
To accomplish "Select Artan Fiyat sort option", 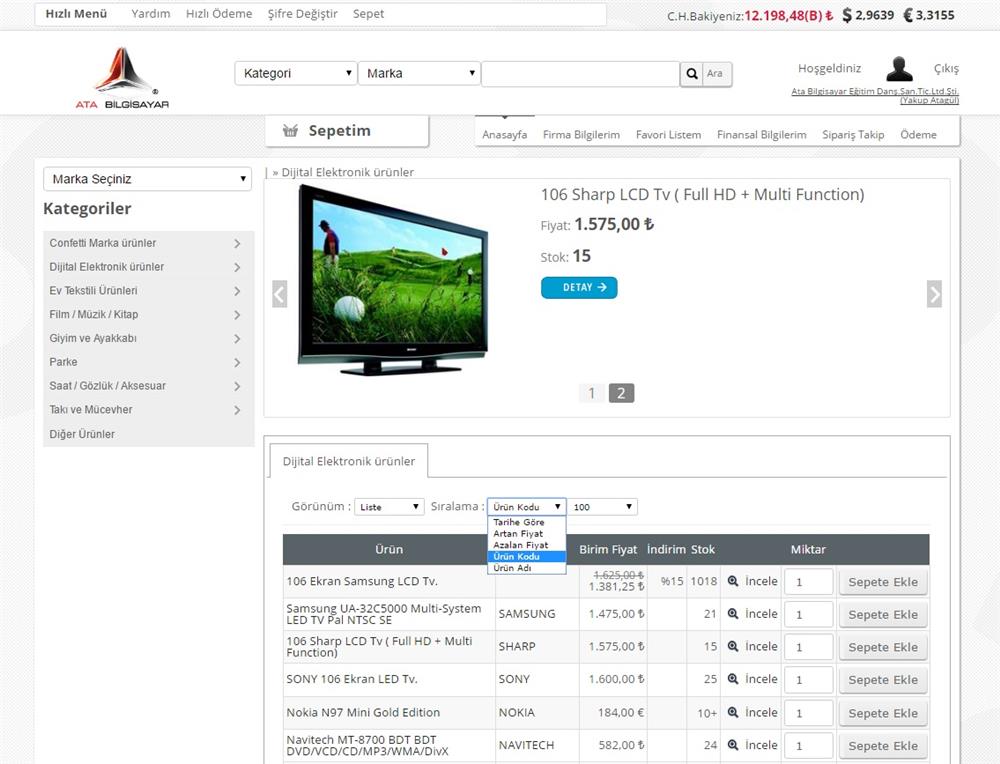I will [x=527, y=534].
